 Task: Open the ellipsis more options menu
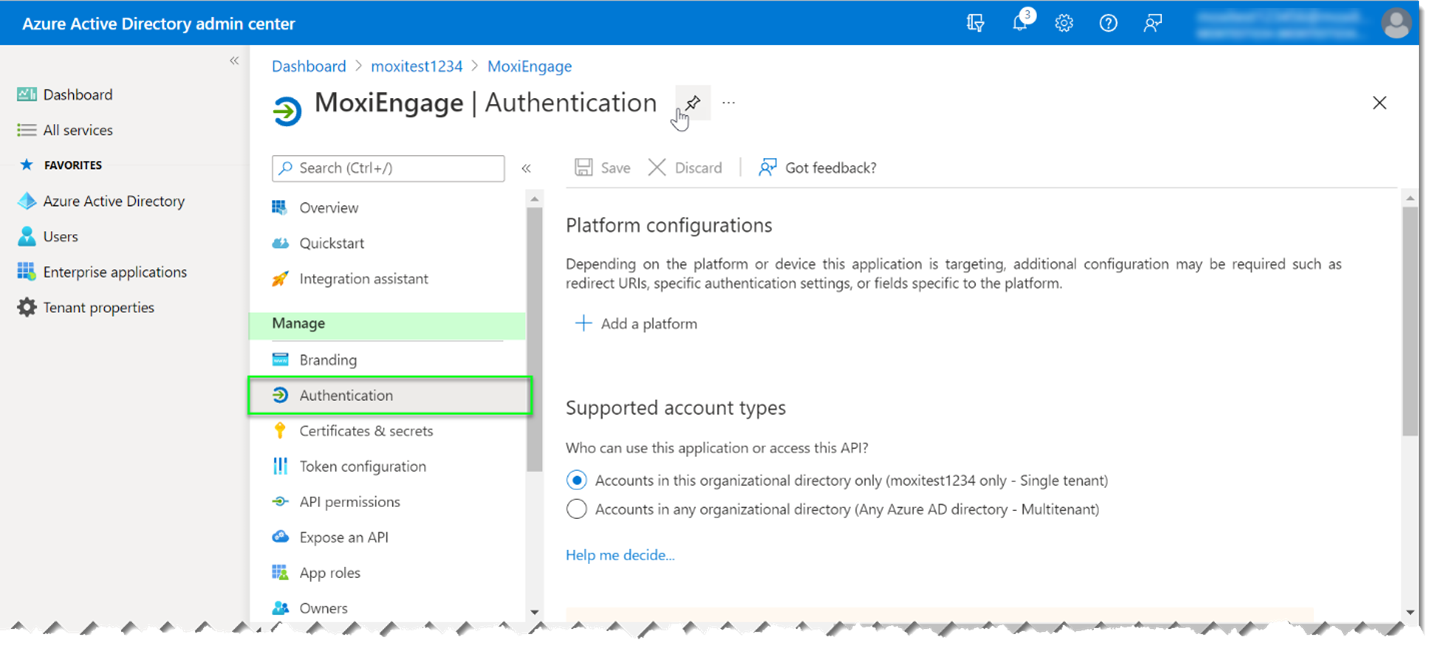[729, 103]
